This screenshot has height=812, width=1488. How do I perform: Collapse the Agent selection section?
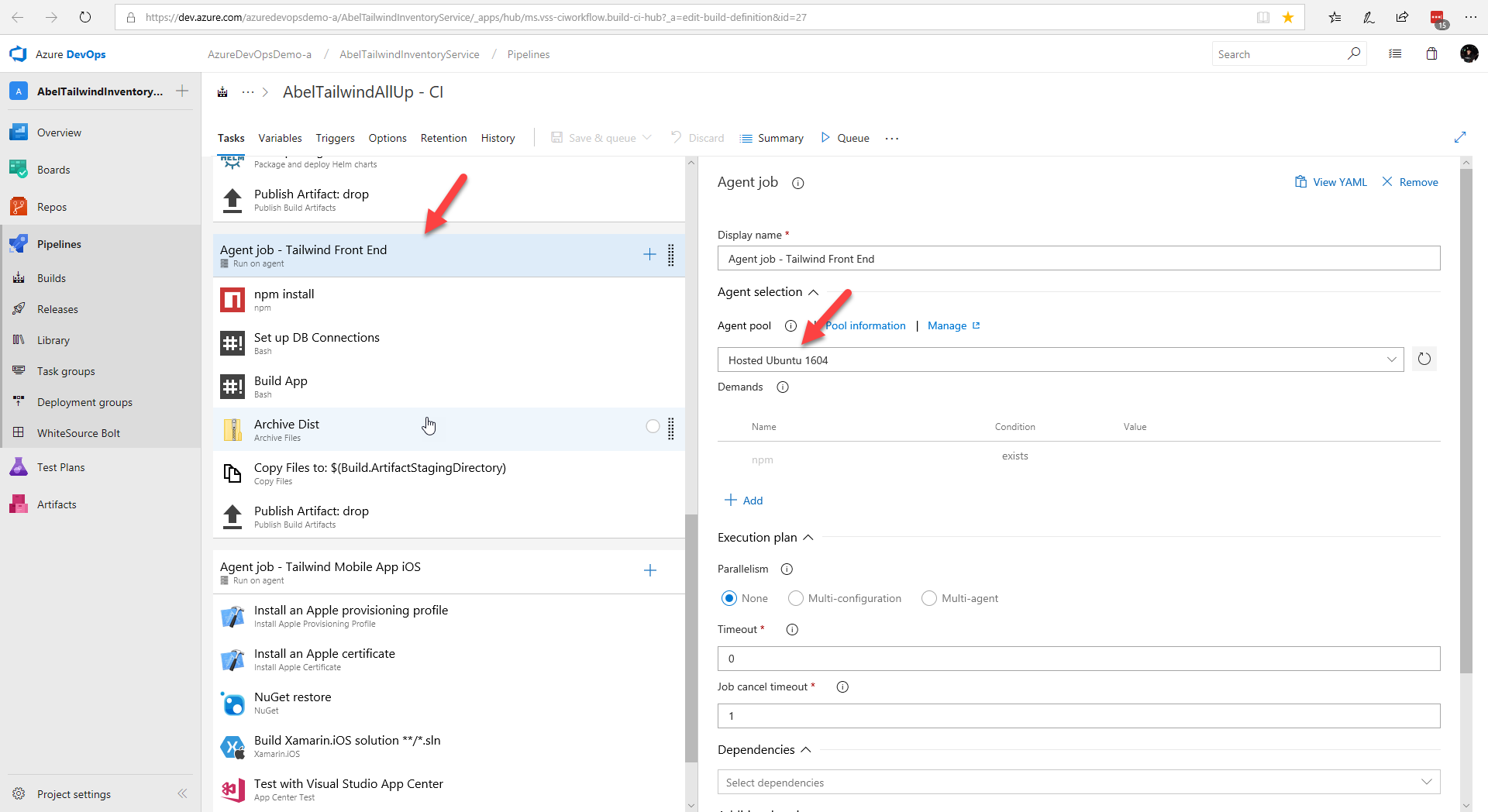pos(813,292)
